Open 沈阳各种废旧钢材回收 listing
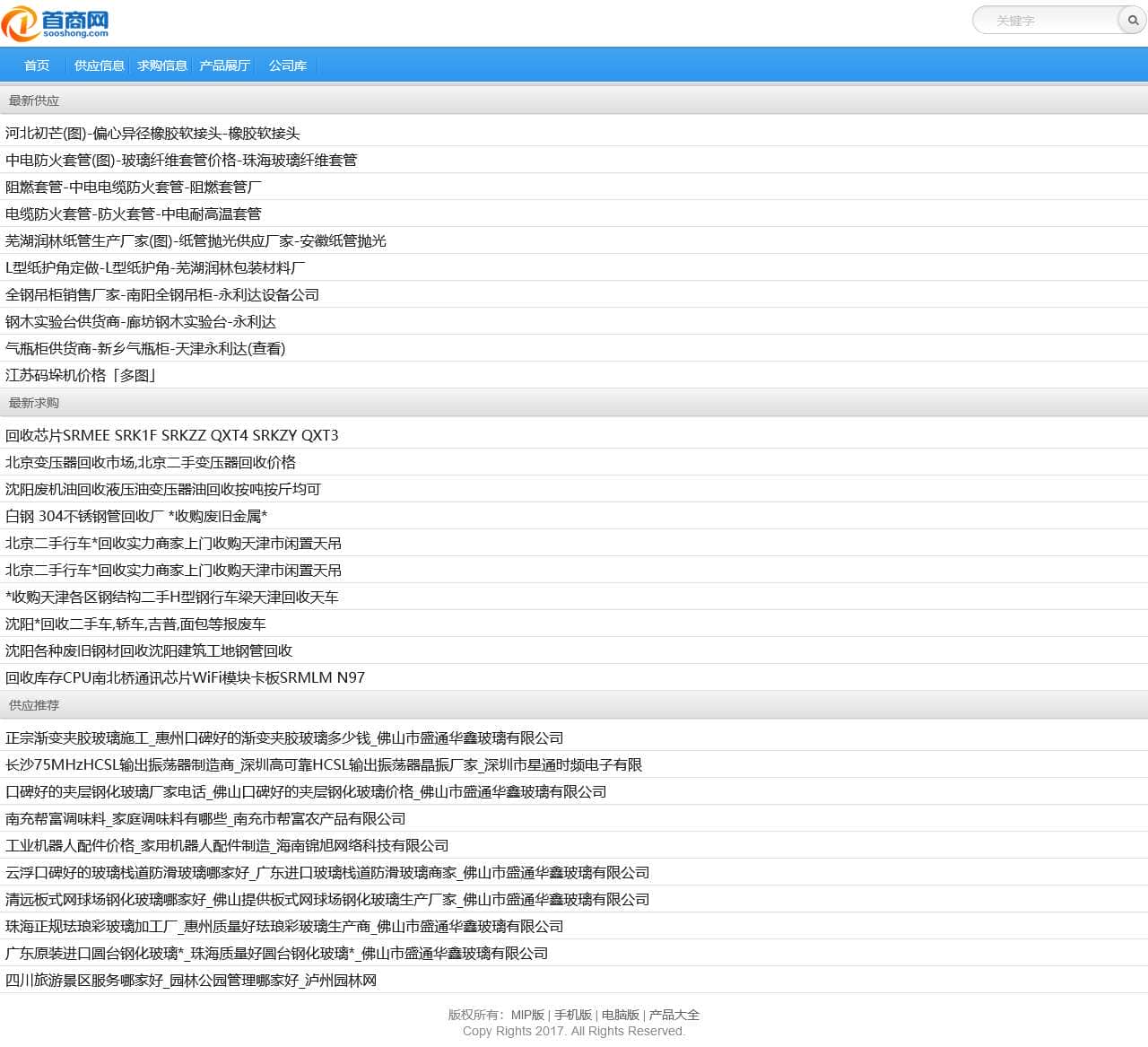 pyautogui.click(x=149, y=650)
